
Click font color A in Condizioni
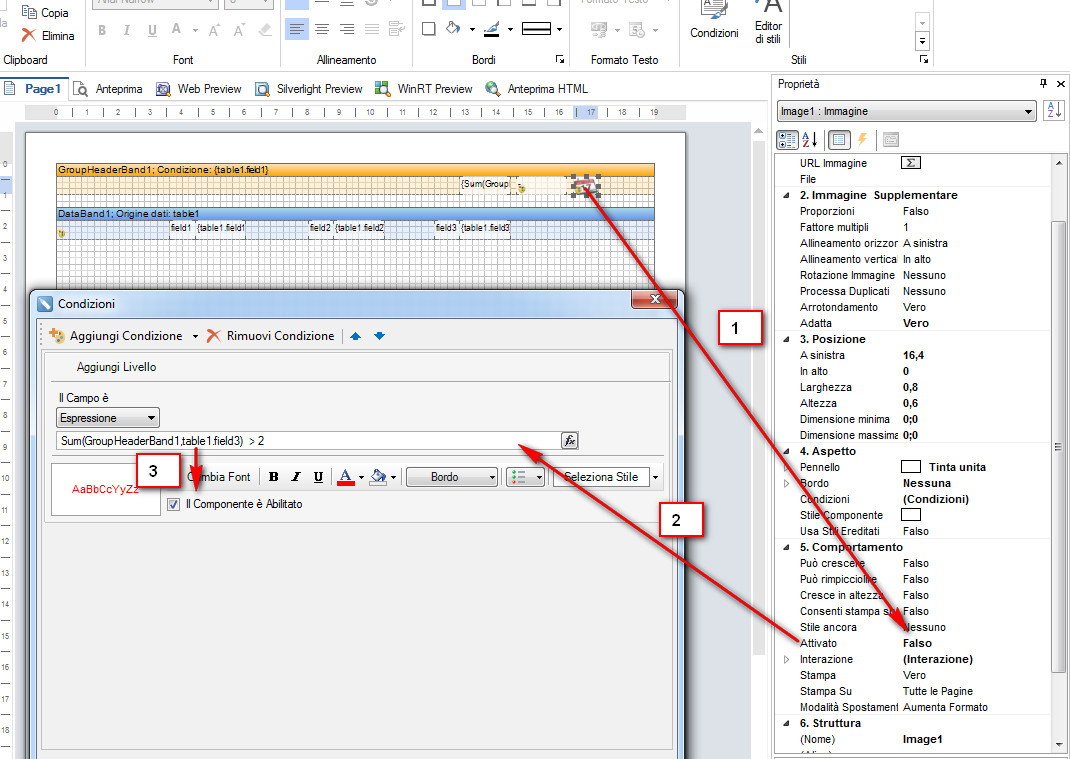pos(346,477)
